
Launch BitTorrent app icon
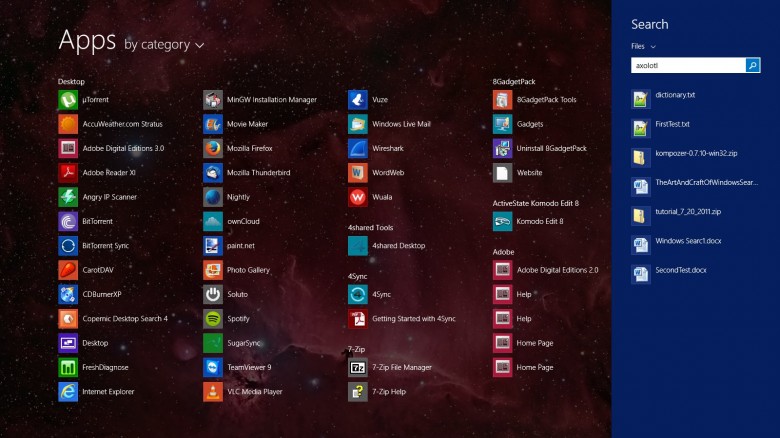point(68,221)
